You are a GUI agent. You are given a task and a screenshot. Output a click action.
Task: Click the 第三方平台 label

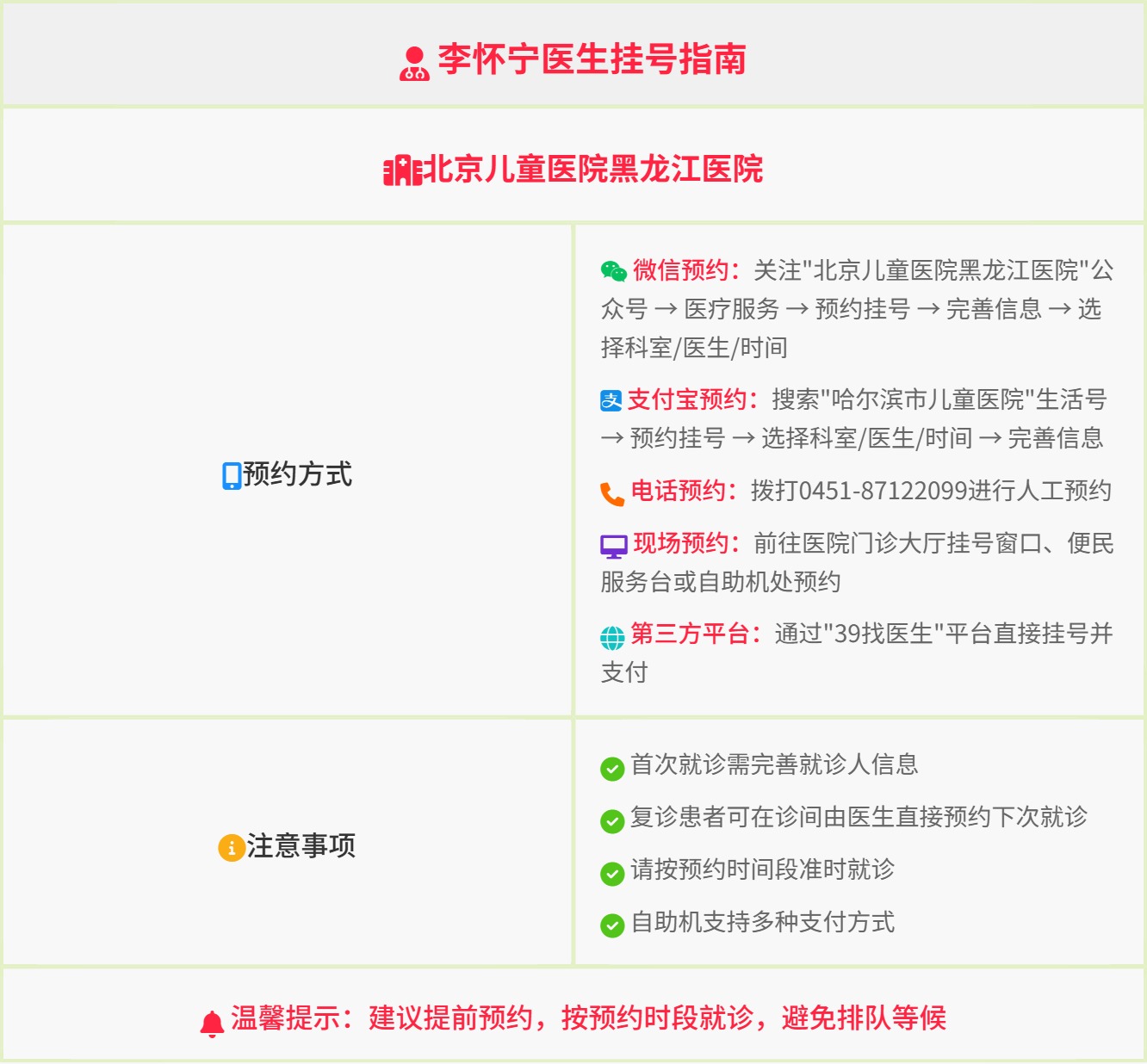696,634
